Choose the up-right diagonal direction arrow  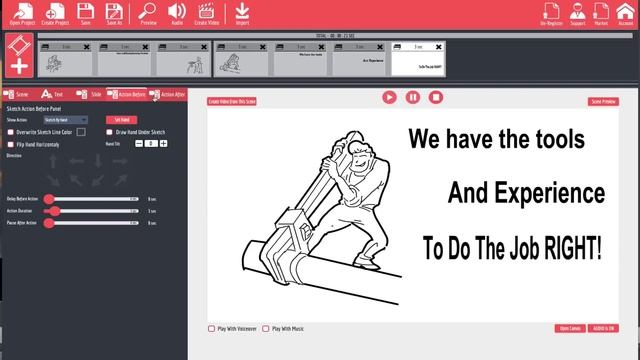pos(120,180)
